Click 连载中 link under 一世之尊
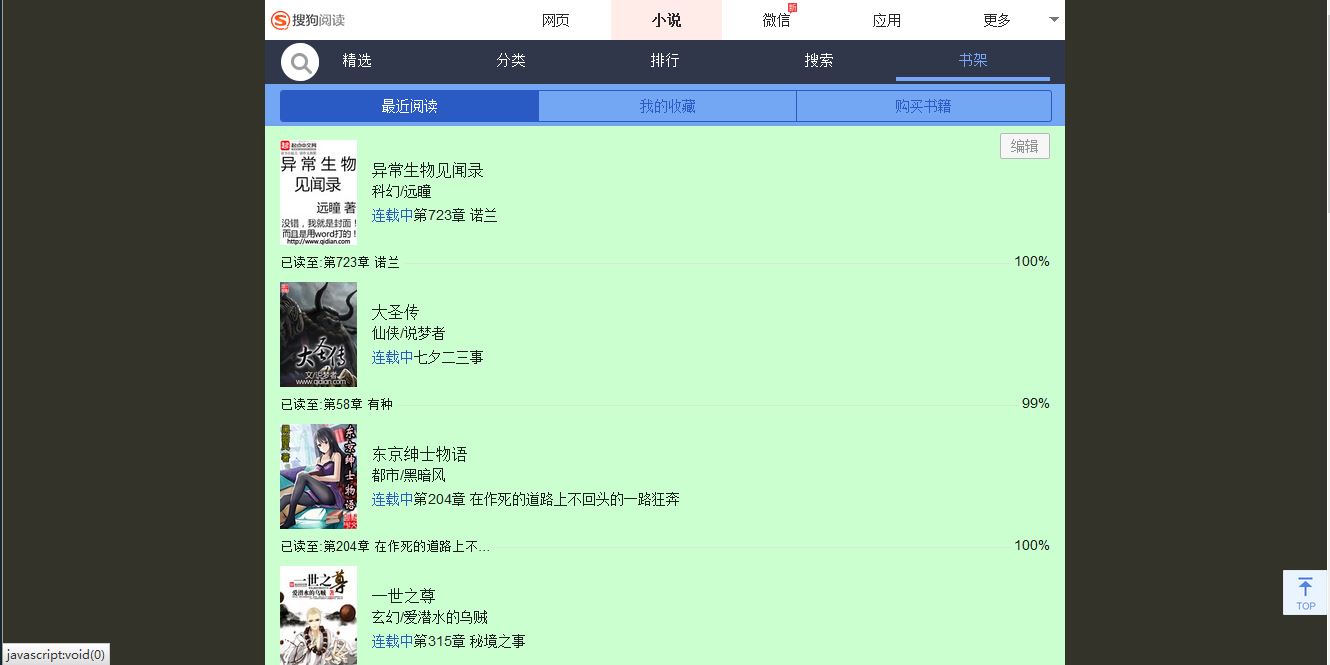The width and height of the screenshot is (1330, 665). 393,641
